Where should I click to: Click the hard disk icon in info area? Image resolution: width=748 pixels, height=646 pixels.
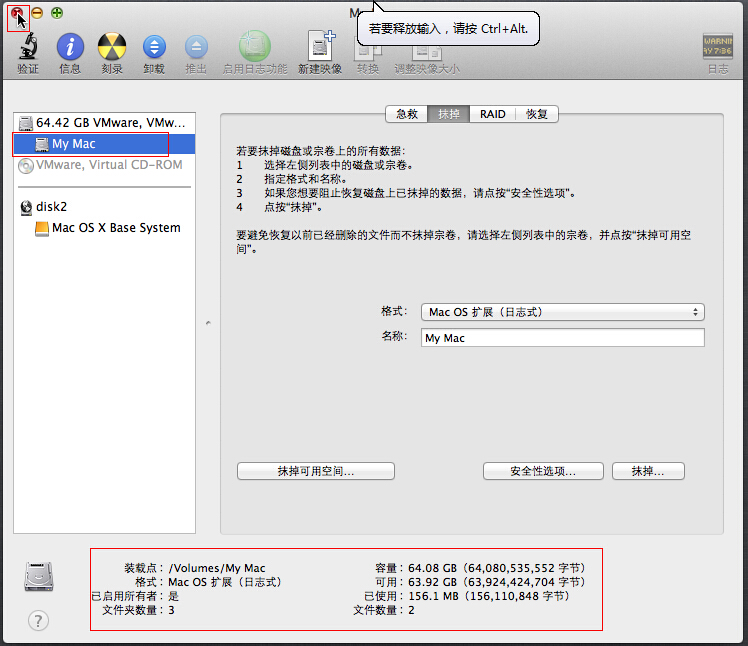39,576
